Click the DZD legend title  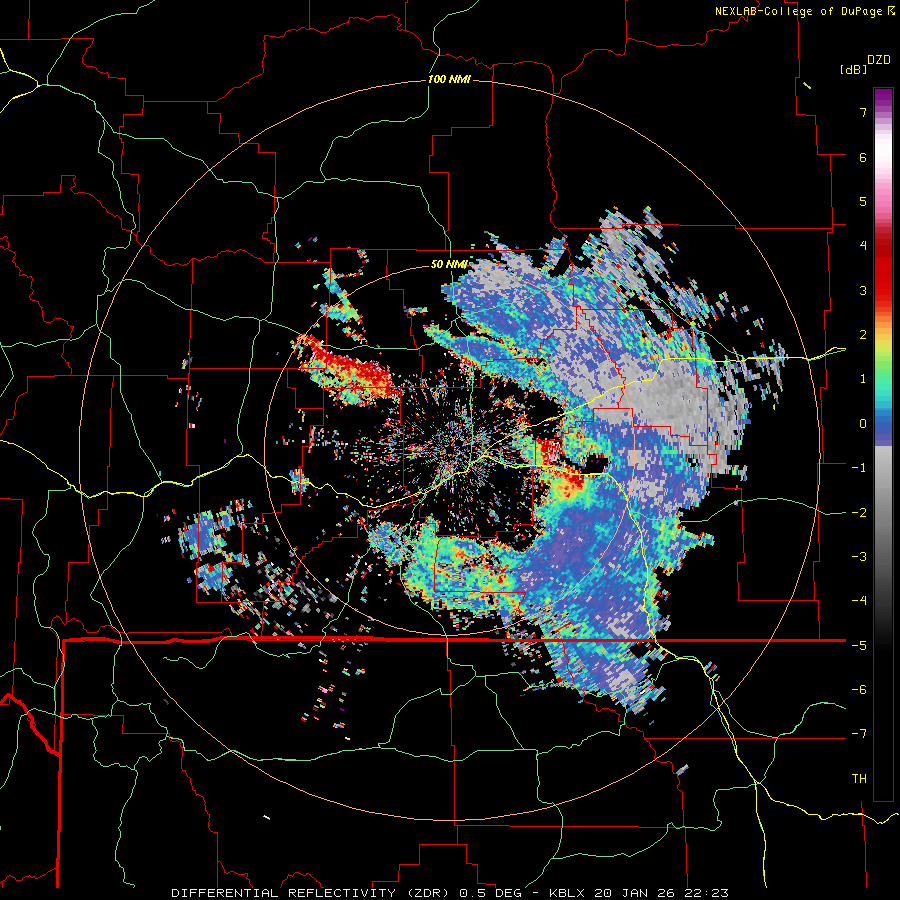[x=879, y=60]
